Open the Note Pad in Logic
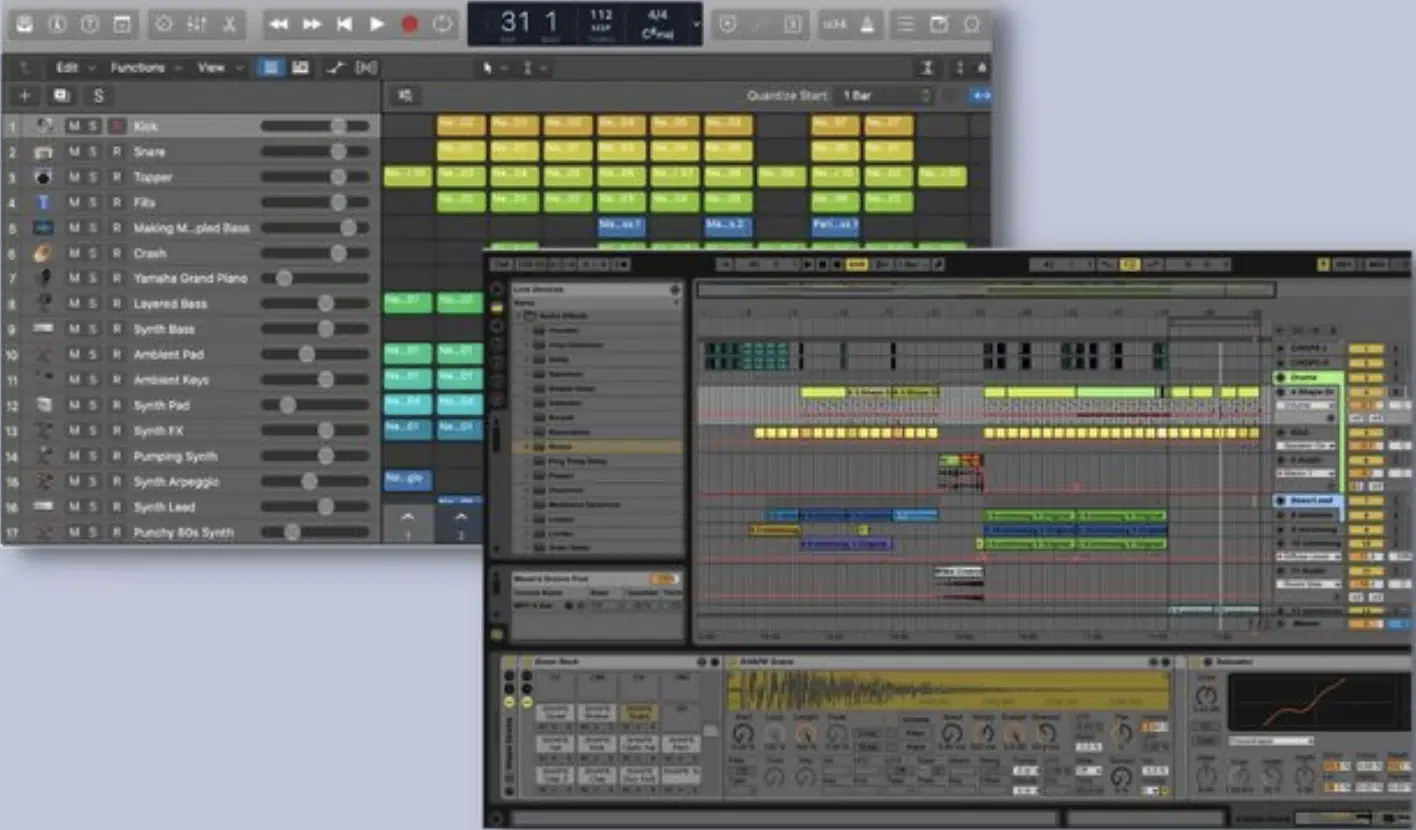Screen dimensions: 1416x830 939,24
